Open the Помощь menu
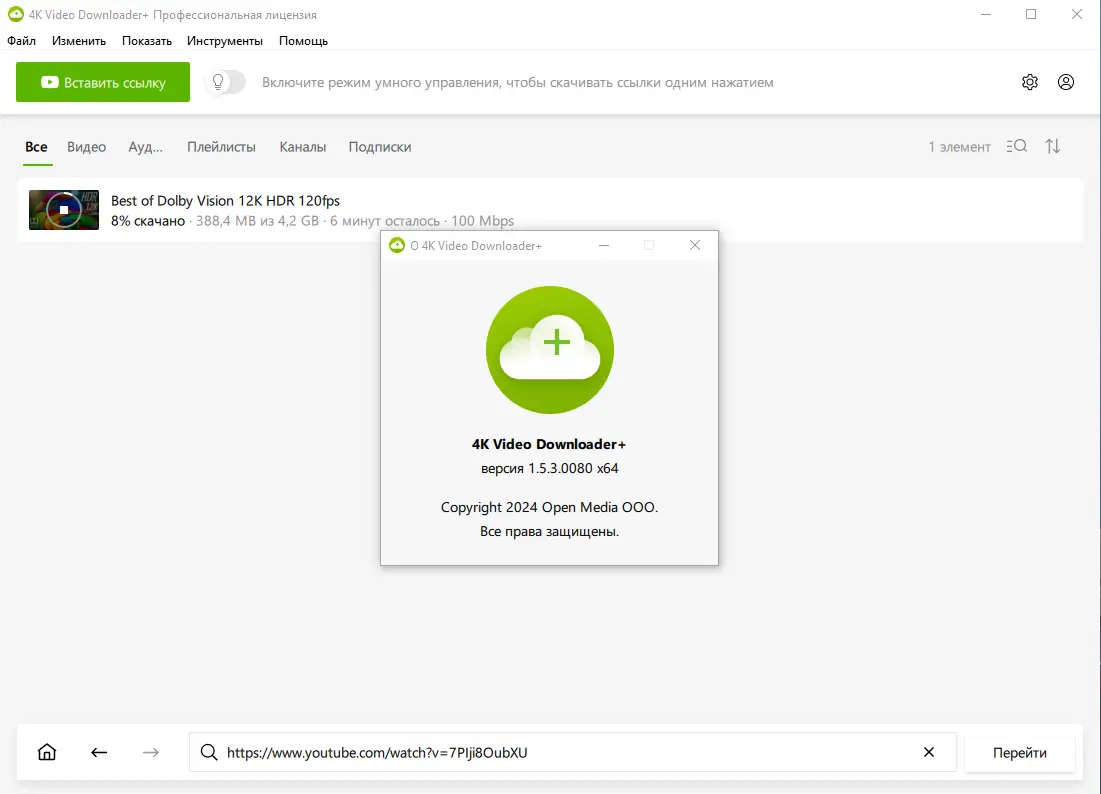 tap(303, 41)
